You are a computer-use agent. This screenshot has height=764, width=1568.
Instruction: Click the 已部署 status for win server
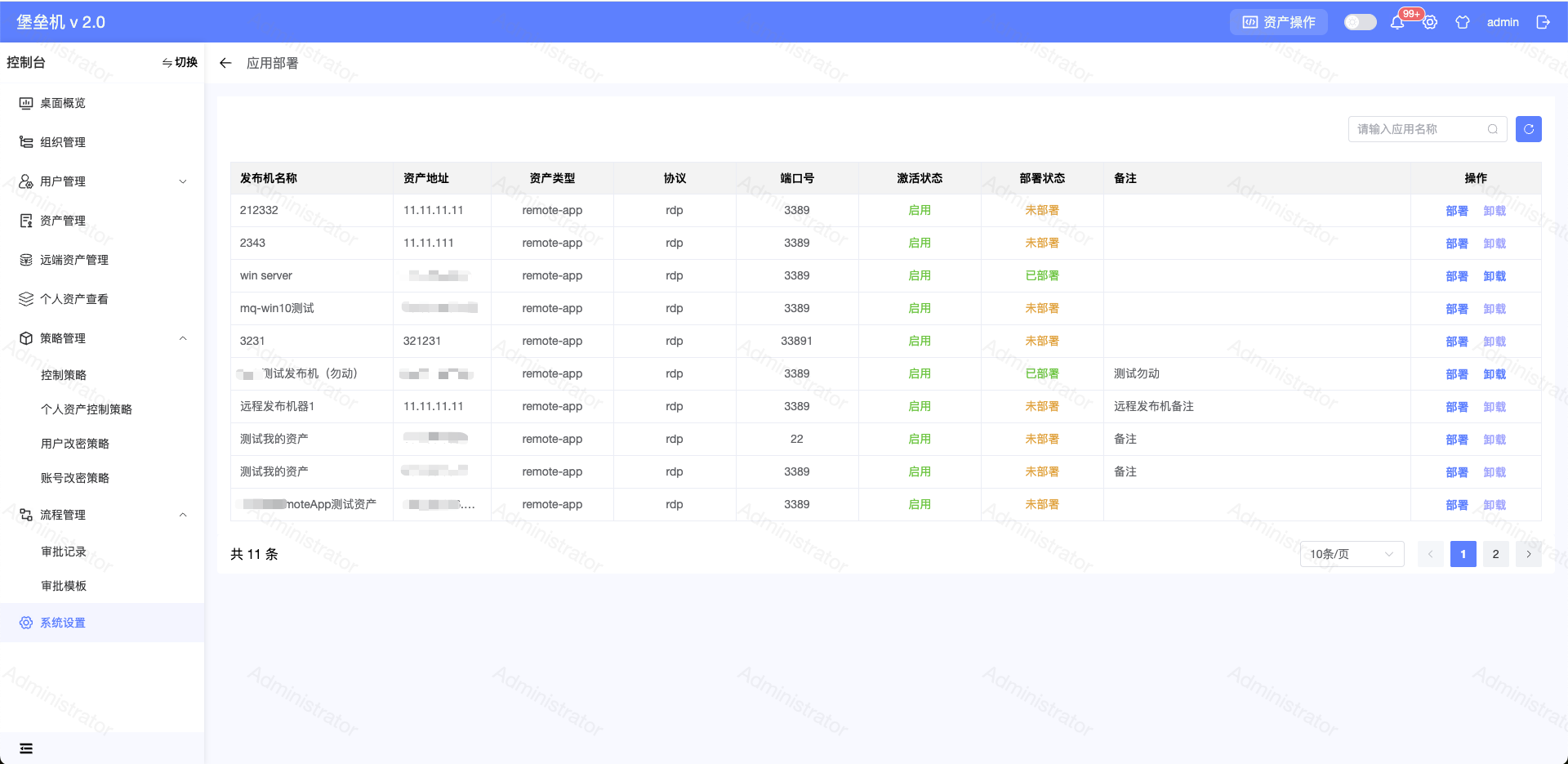coord(1042,275)
